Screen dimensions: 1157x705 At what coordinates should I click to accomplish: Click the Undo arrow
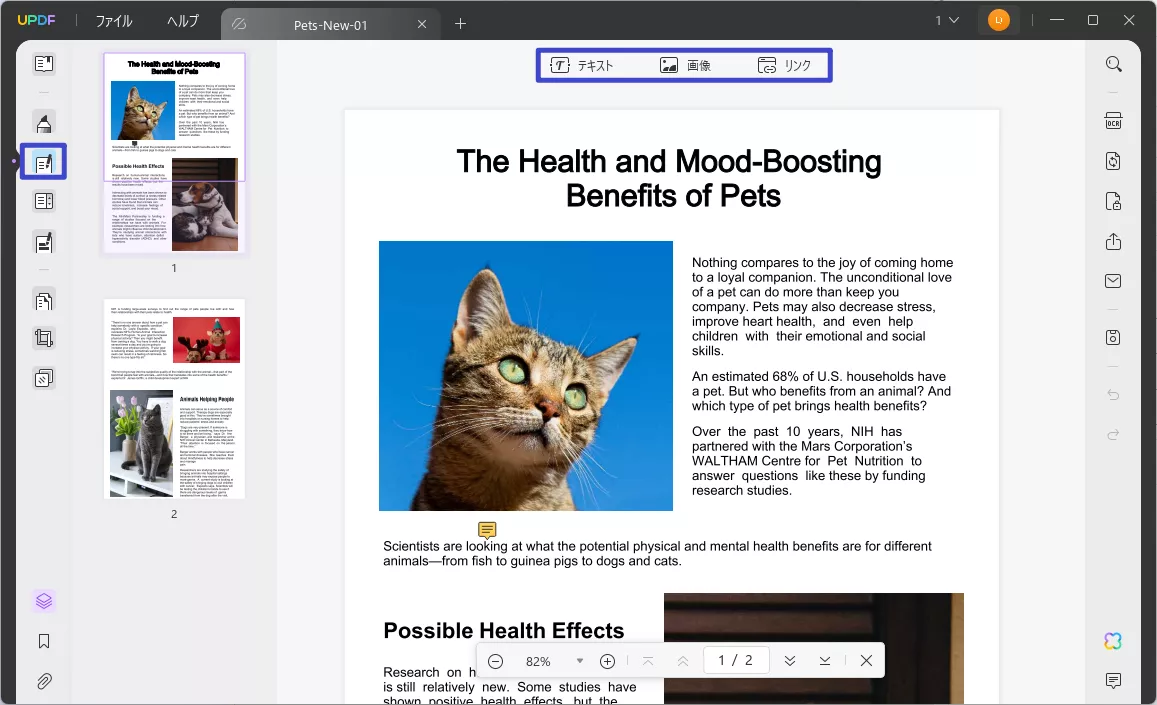(1113, 395)
